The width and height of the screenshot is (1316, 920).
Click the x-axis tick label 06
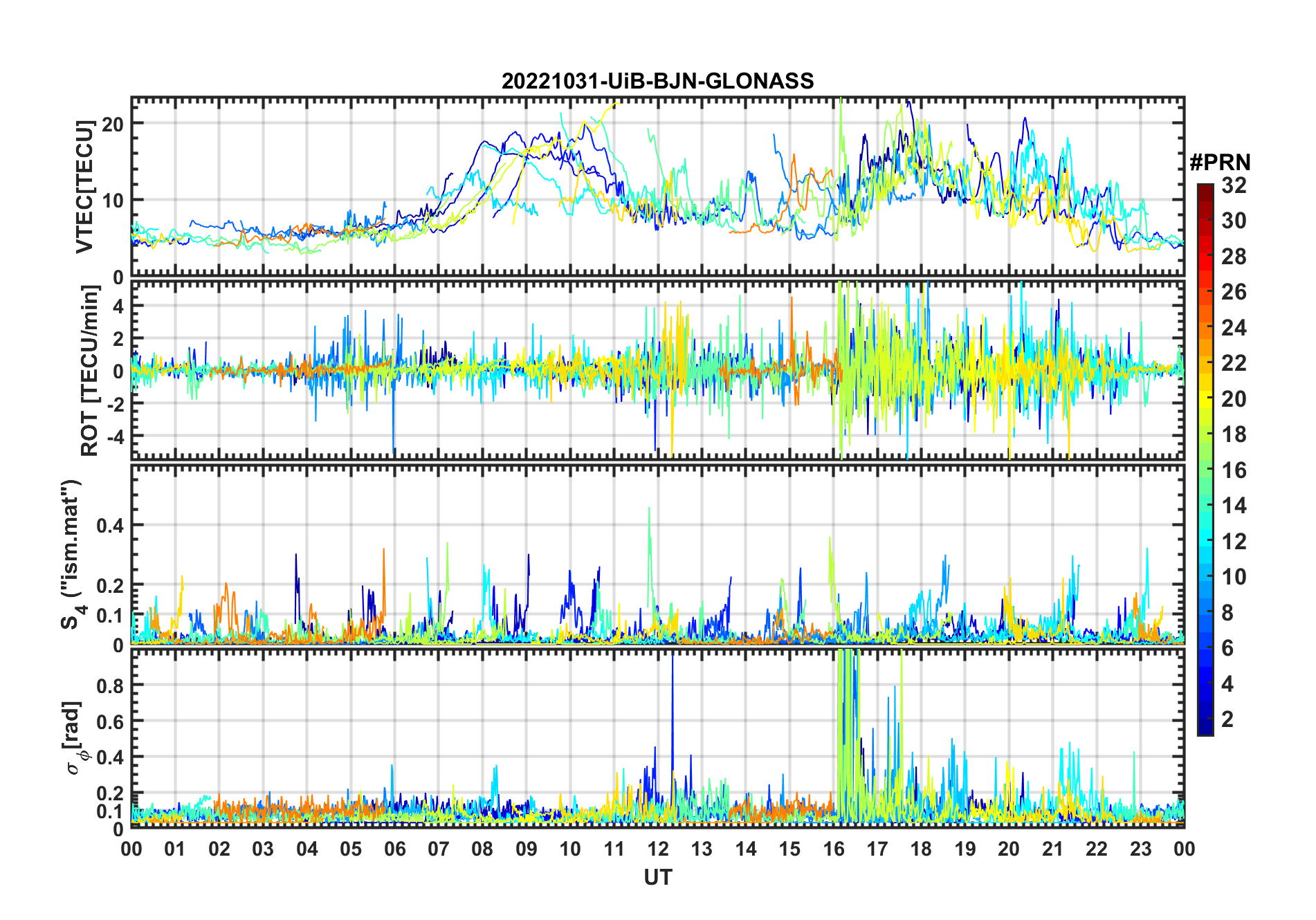click(394, 849)
